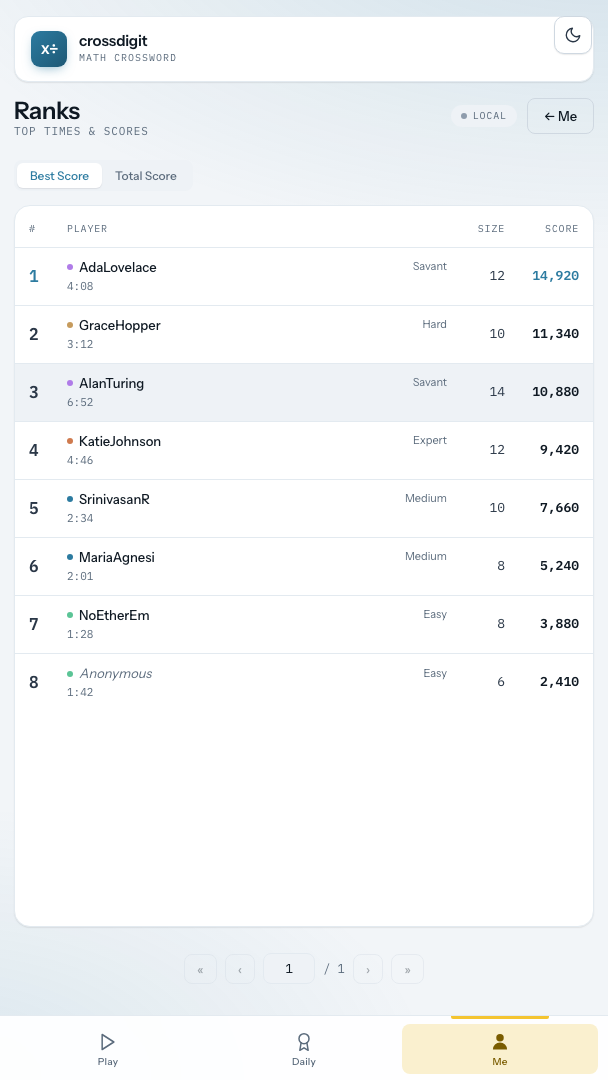The height and width of the screenshot is (1080, 608).
Task: Click the Easy label in NoEtherEm row
Action: click(435, 614)
